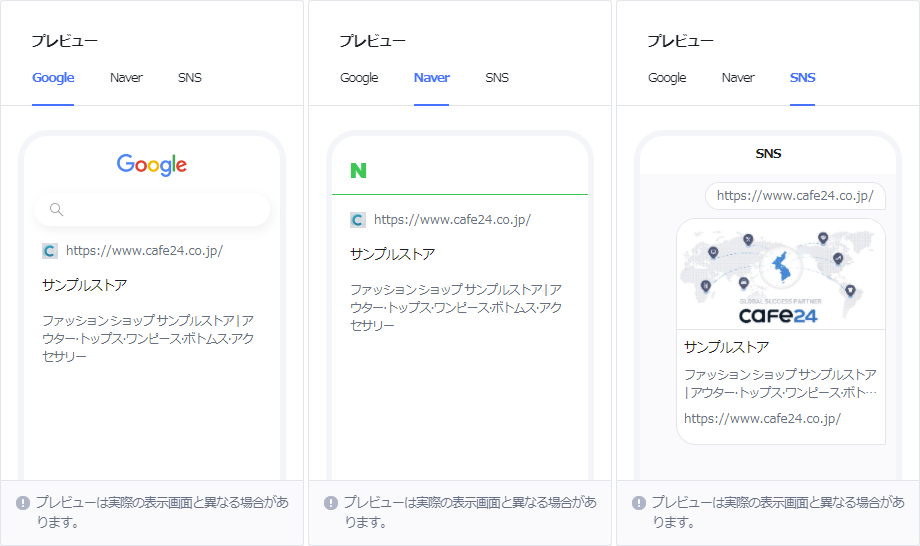920x546 pixels.
Task: Select the SNS tab in the middle preview panel
Action: [x=497, y=77]
